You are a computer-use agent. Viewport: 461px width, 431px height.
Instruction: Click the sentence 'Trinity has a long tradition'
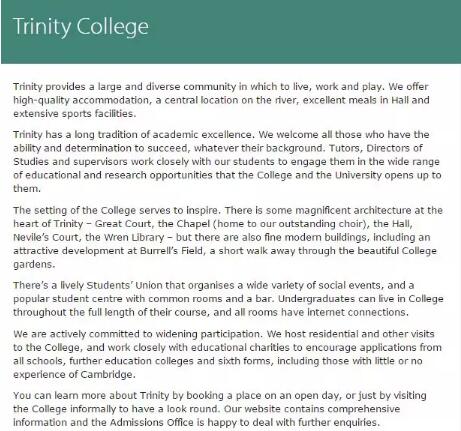[134, 135]
